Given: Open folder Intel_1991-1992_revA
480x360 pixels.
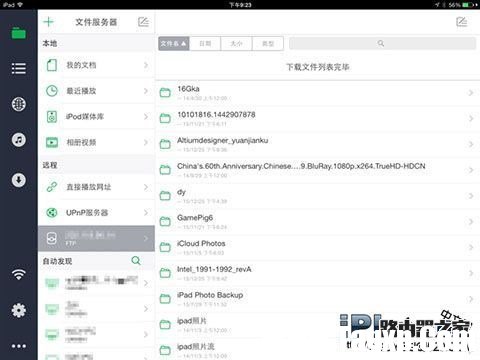Looking at the screenshot, I should (x=318, y=273).
